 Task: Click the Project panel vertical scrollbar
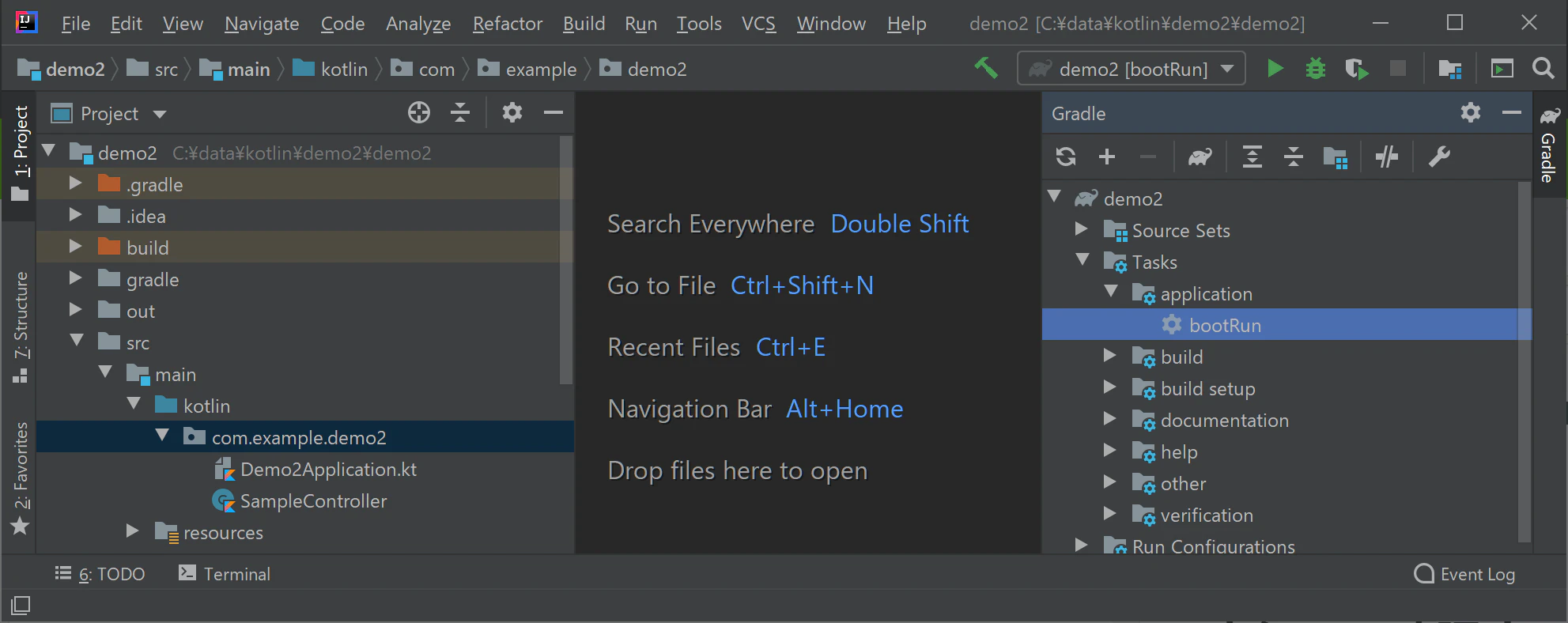[x=566, y=261]
